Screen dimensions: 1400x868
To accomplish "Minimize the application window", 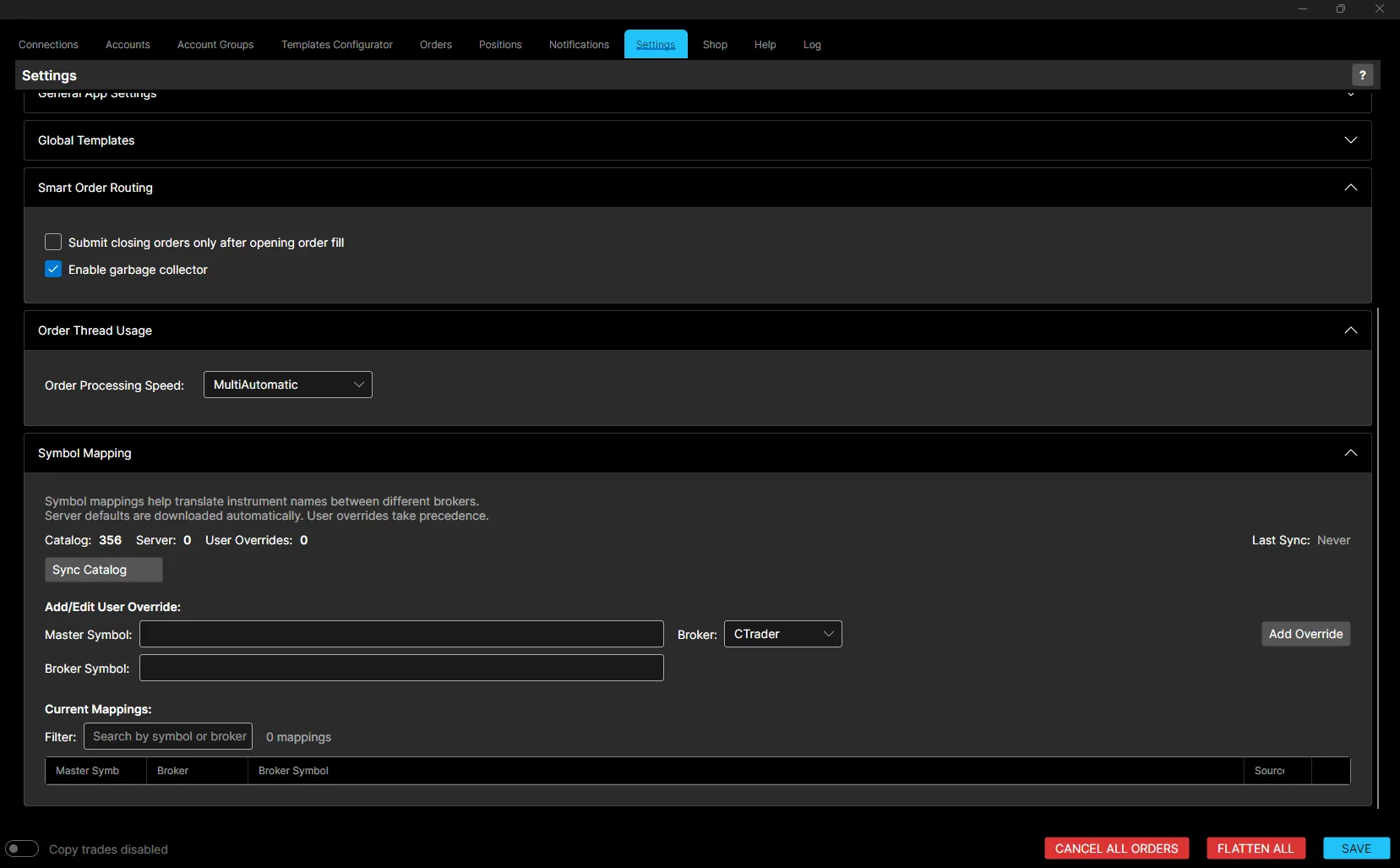I will [1303, 8].
